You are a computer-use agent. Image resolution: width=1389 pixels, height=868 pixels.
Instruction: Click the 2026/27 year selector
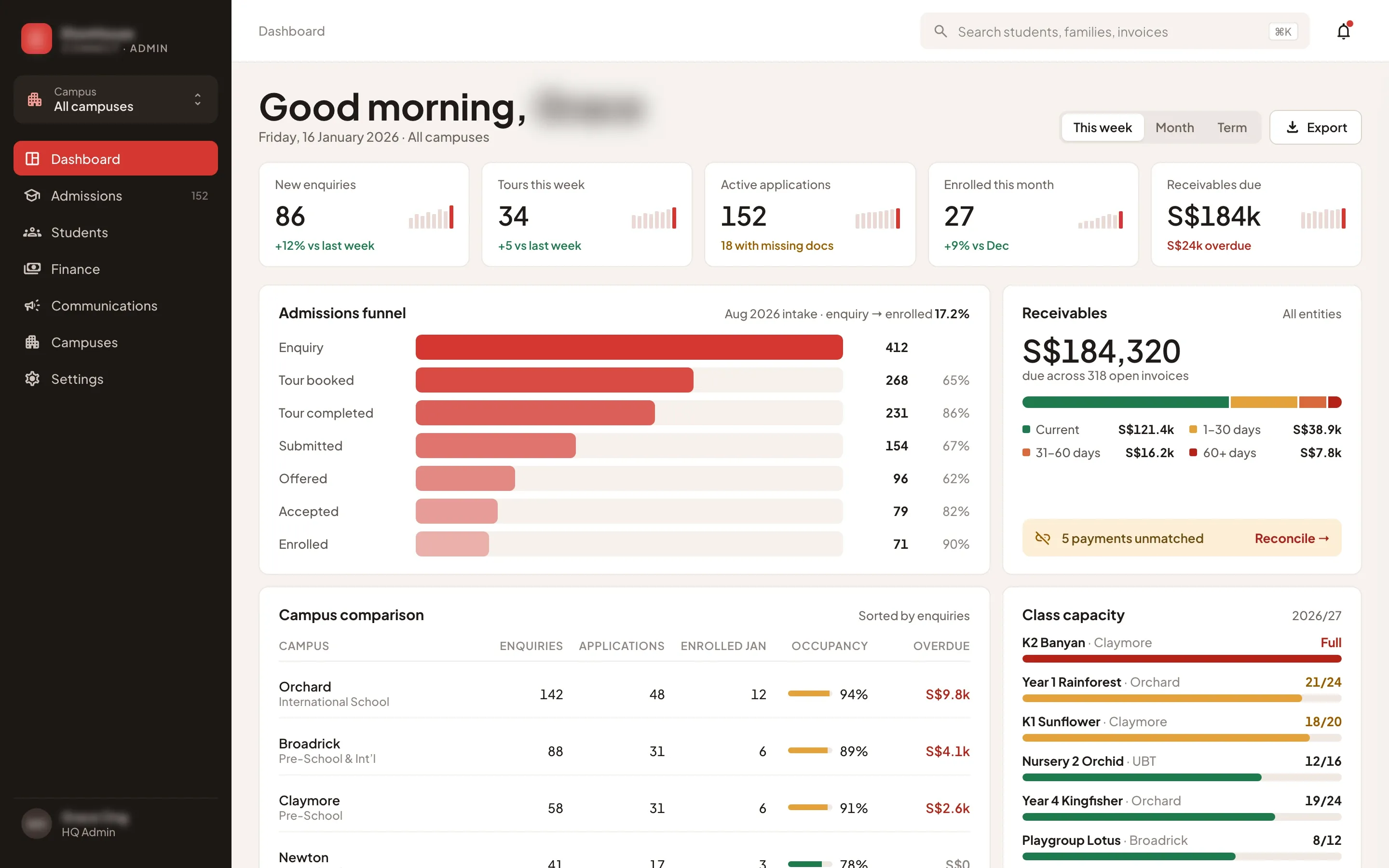pyautogui.click(x=1316, y=615)
